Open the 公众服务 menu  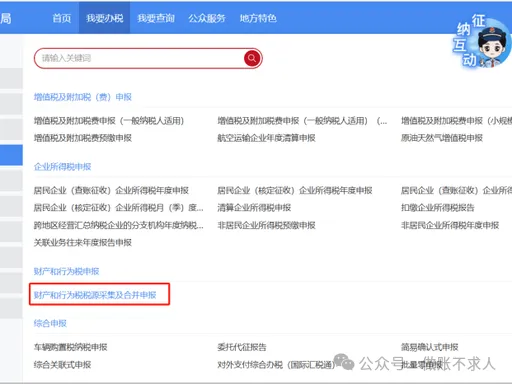207,18
